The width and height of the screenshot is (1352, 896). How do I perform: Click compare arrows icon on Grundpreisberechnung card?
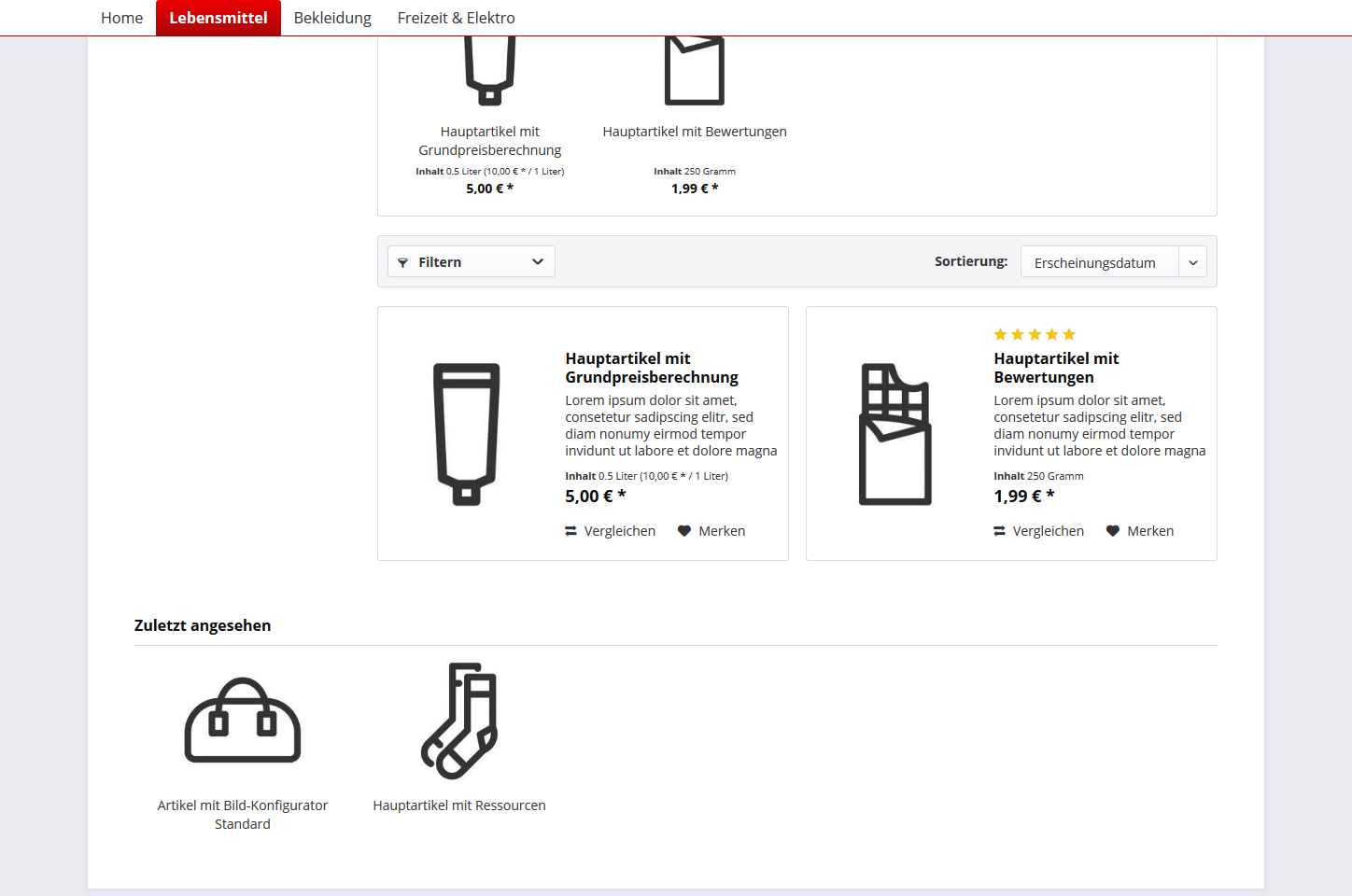570,531
